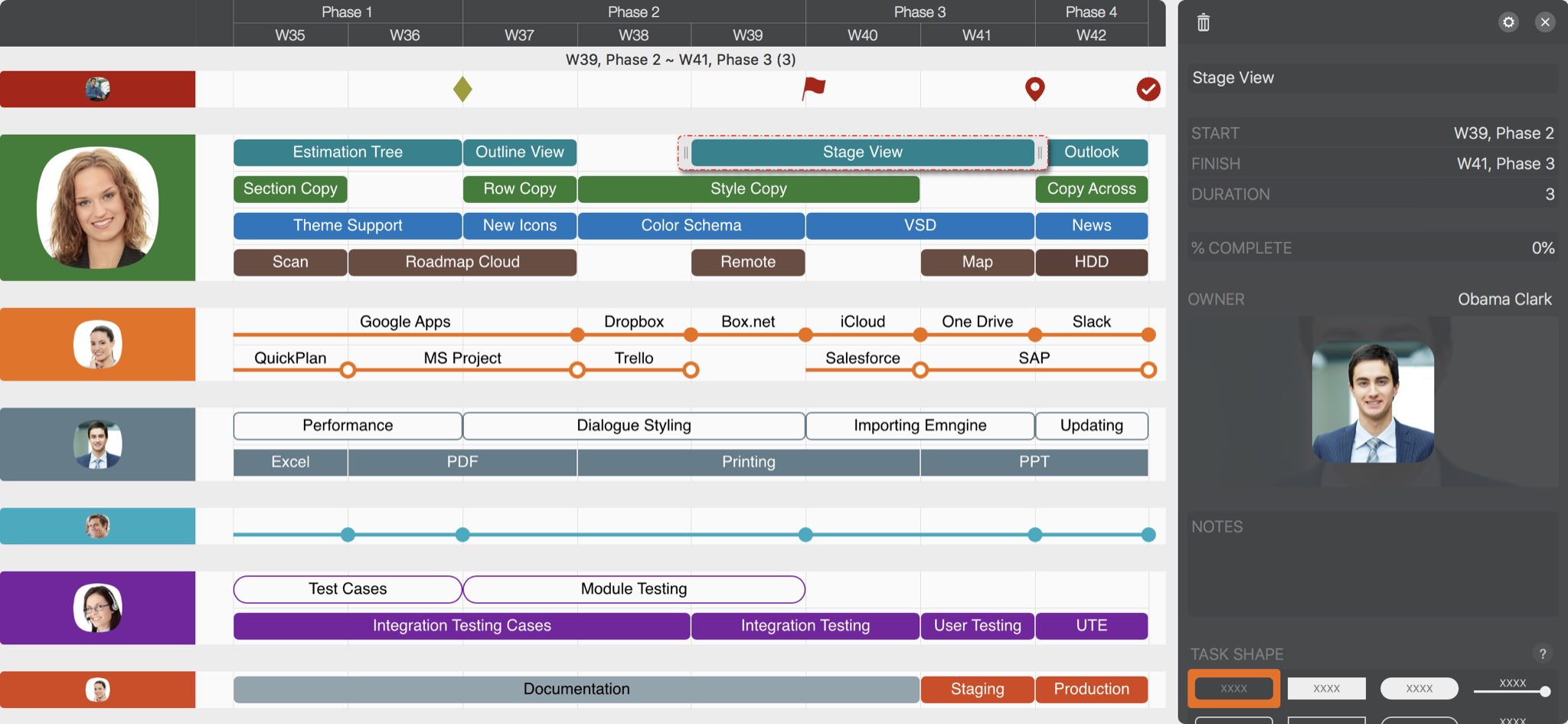Choose the plain rectangle task shape

(1326, 688)
